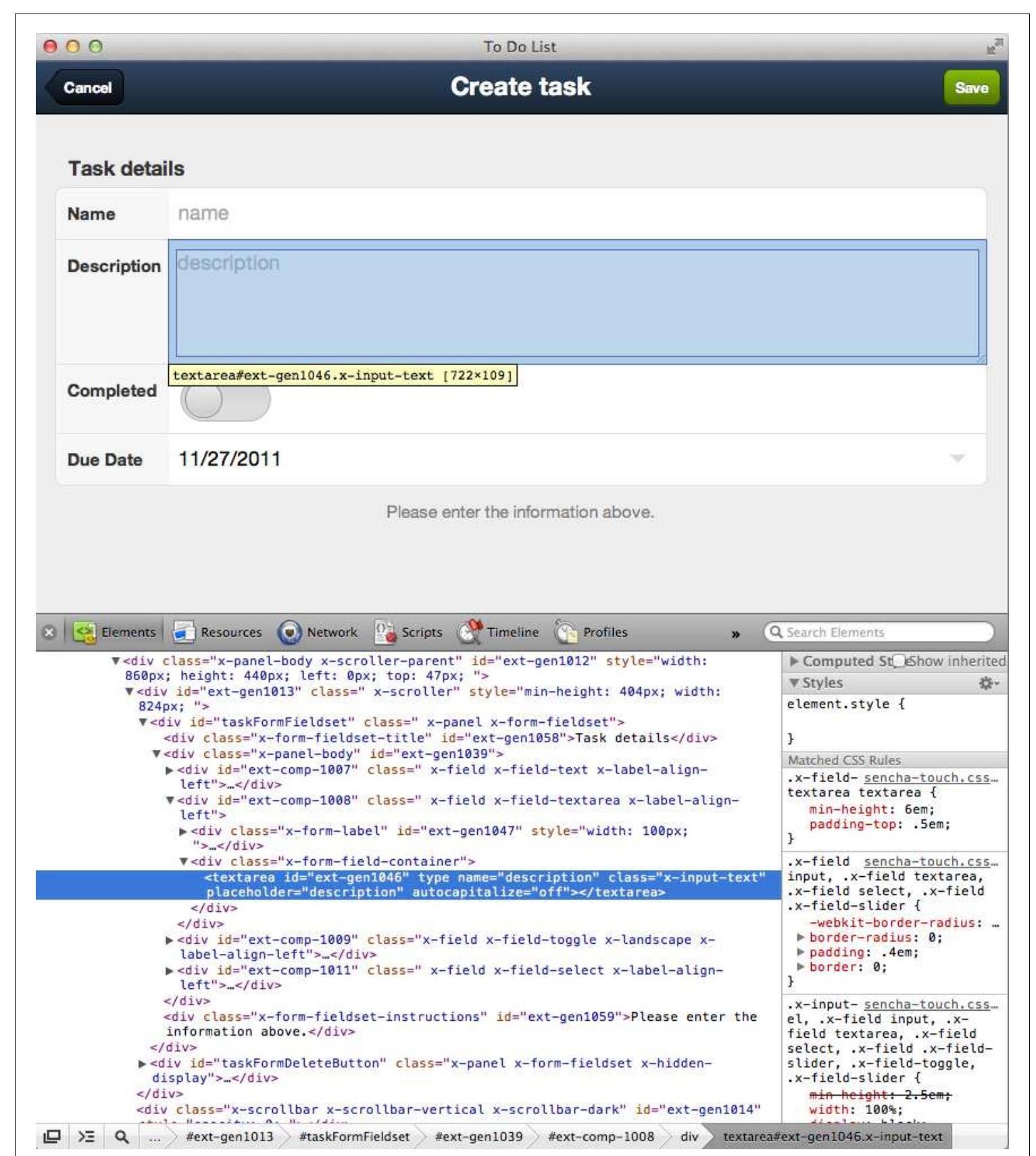Show the console icon in the status bar
Image resolution: width=1036 pixels, height=1156 pixels.
click(87, 1136)
